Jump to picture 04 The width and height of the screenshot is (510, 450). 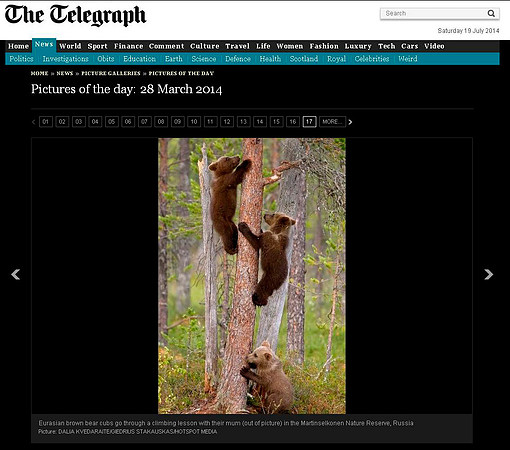[x=95, y=122]
